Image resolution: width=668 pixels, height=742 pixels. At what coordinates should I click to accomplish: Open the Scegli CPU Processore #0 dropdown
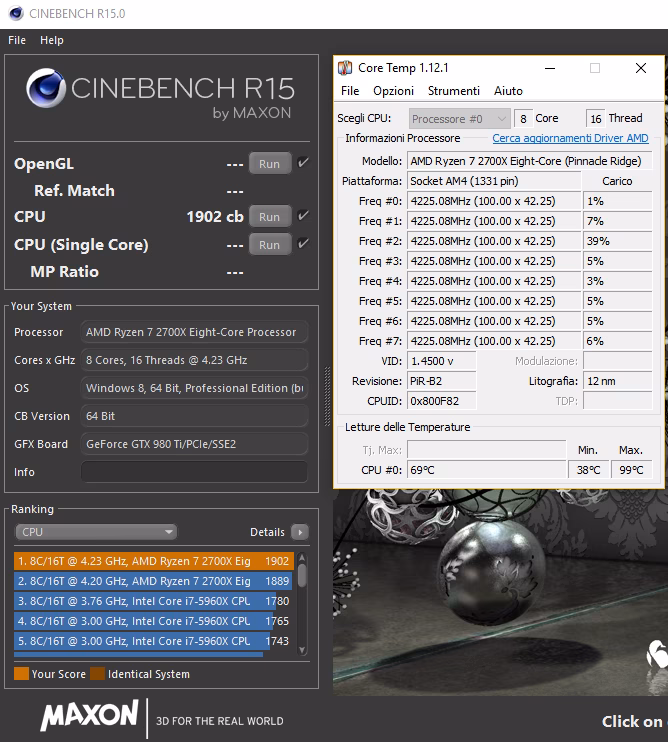pyautogui.click(x=459, y=119)
